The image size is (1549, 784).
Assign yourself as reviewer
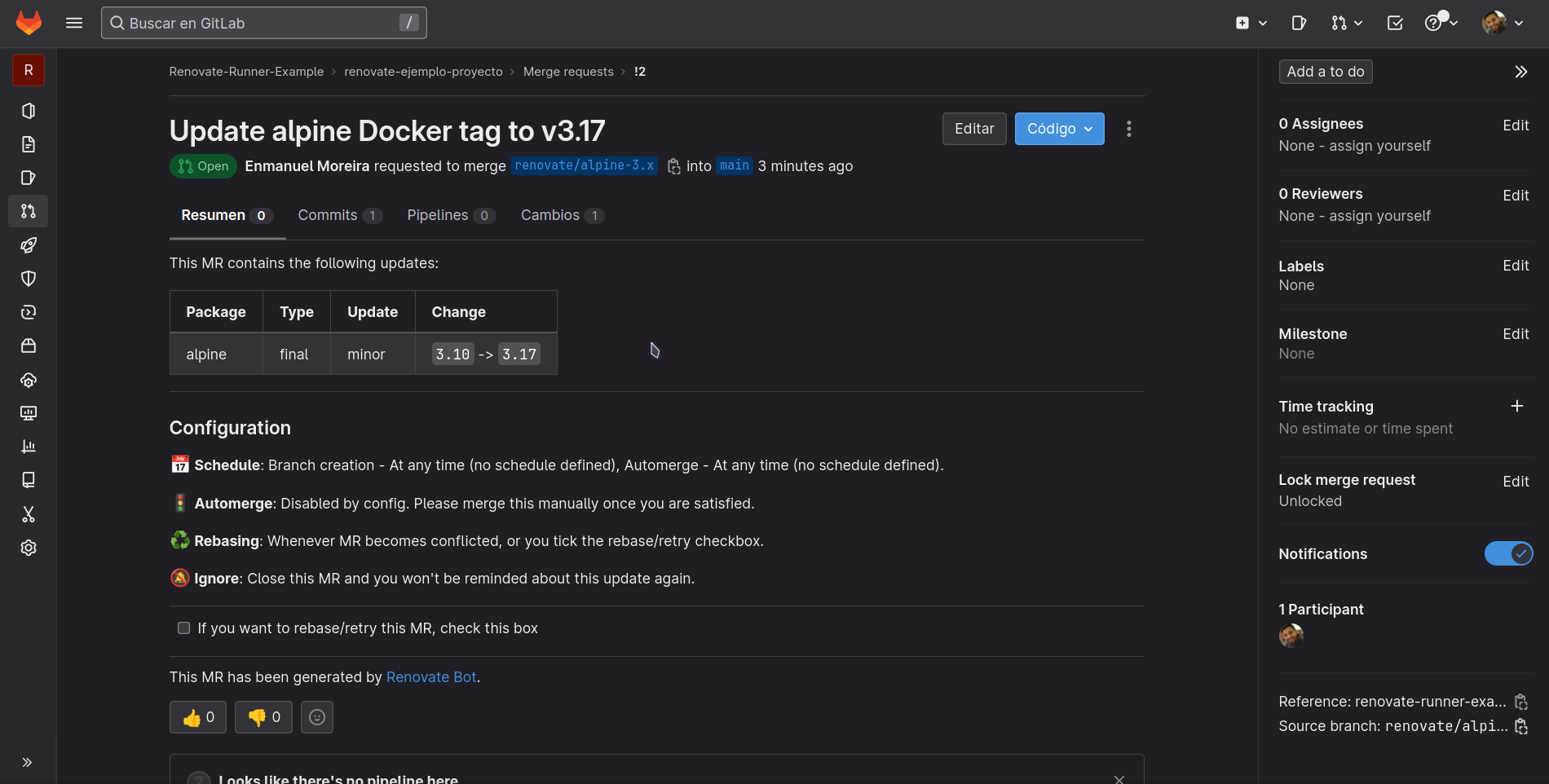(1380, 216)
